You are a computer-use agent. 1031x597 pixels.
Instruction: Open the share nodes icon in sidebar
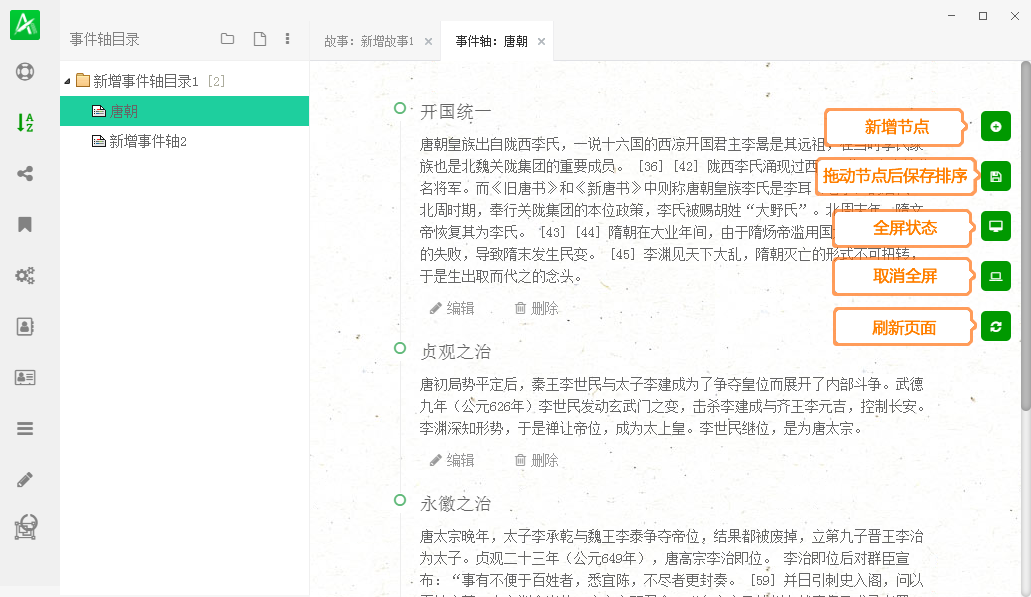(25, 174)
